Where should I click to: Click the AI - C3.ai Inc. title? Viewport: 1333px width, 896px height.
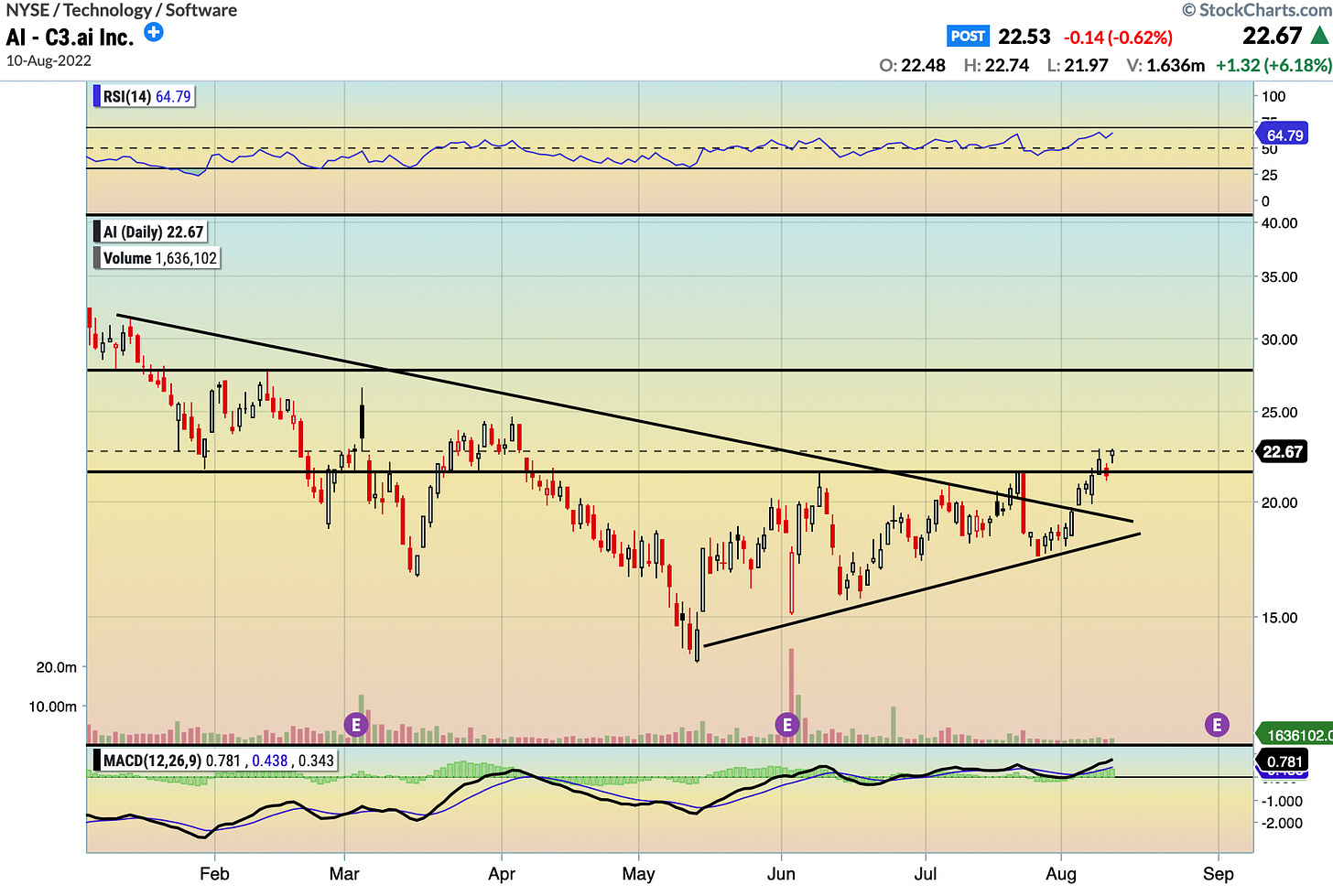(70, 37)
